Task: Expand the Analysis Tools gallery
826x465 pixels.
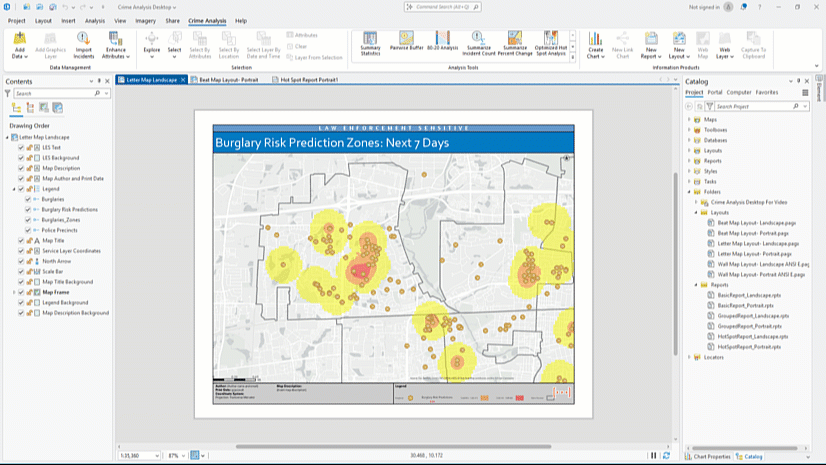Action: point(573,57)
